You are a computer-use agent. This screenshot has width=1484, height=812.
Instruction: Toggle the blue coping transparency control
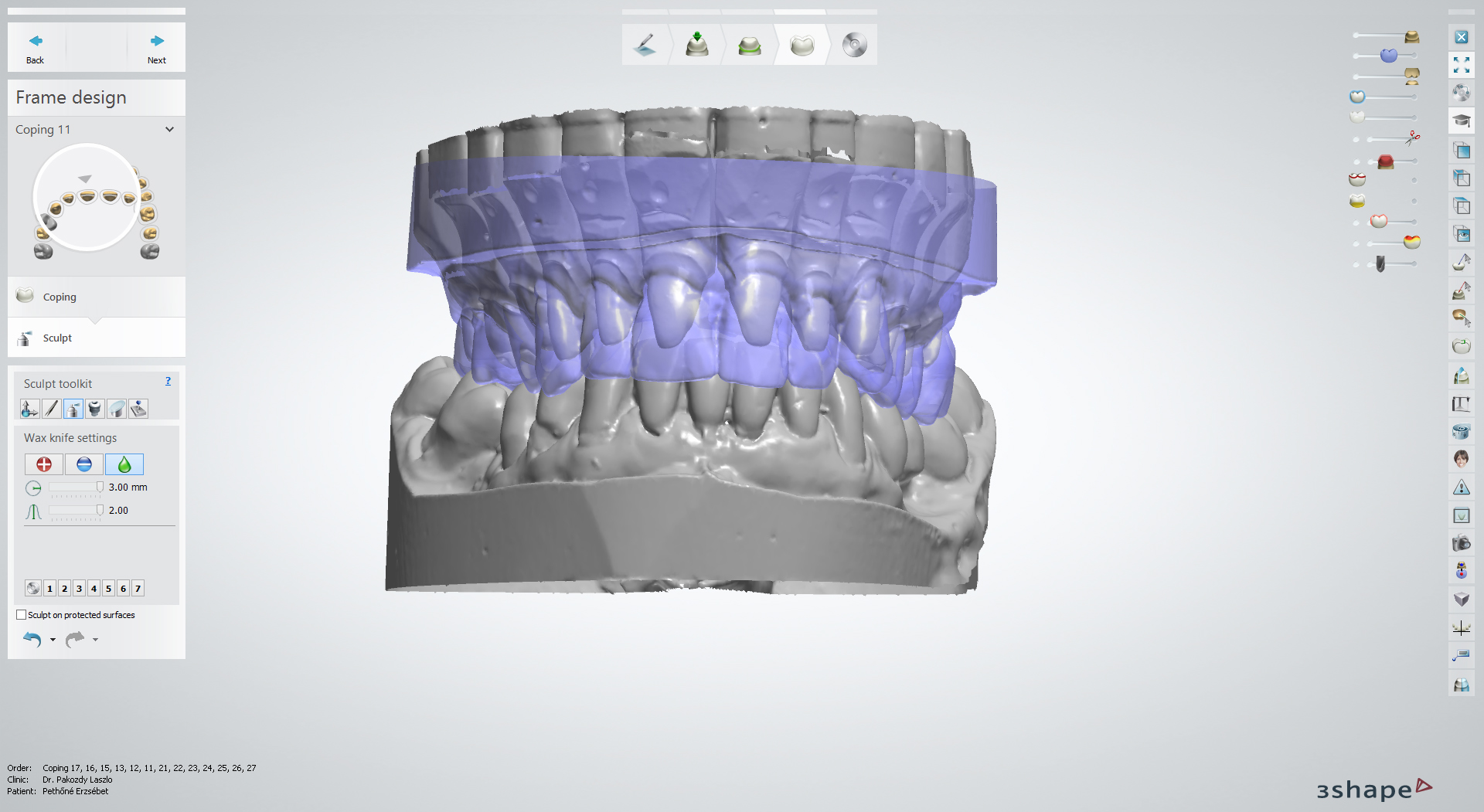coord(1390,56)
